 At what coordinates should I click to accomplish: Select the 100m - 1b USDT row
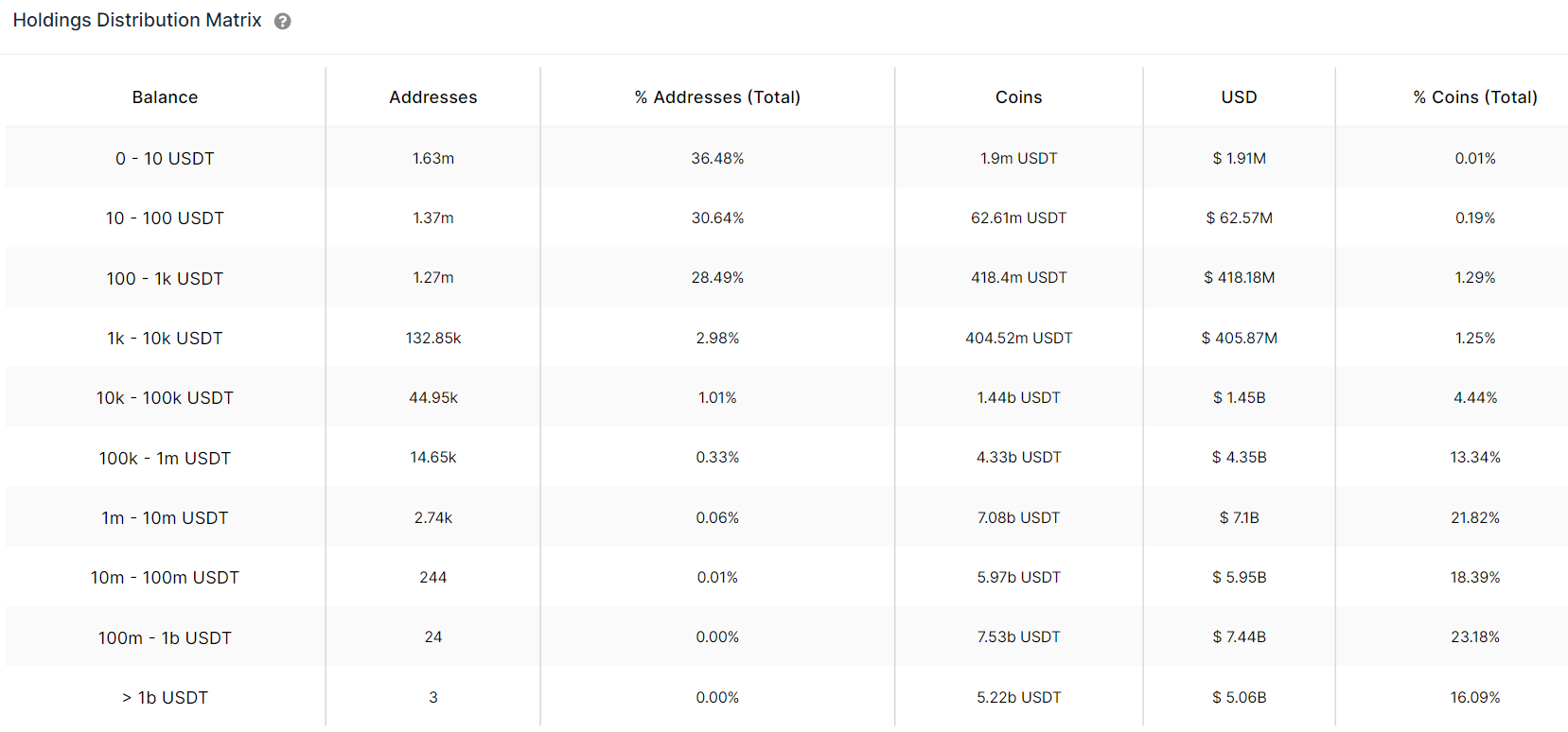(x=786, y=637)
